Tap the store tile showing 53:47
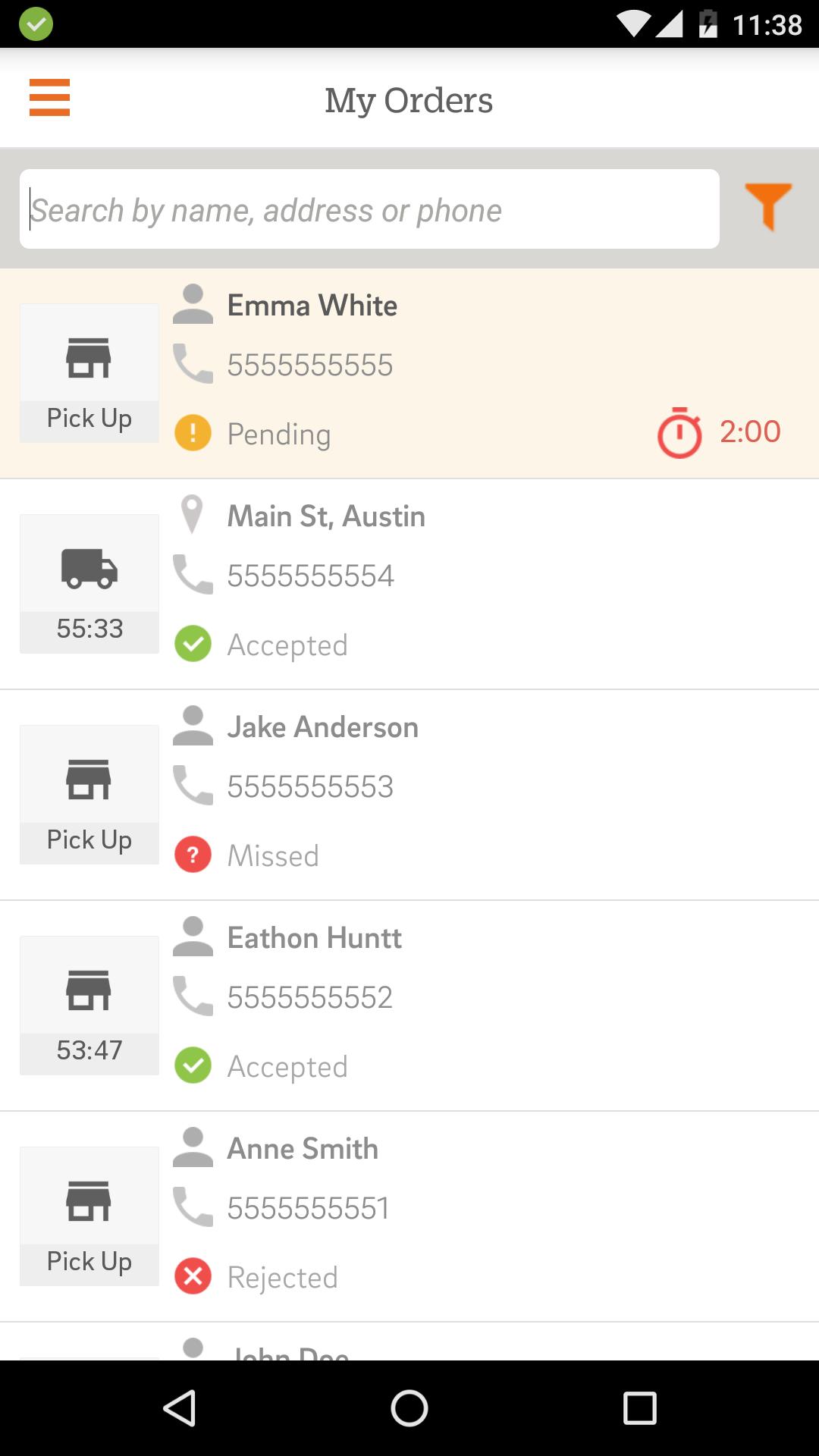 pos(89,1005)
